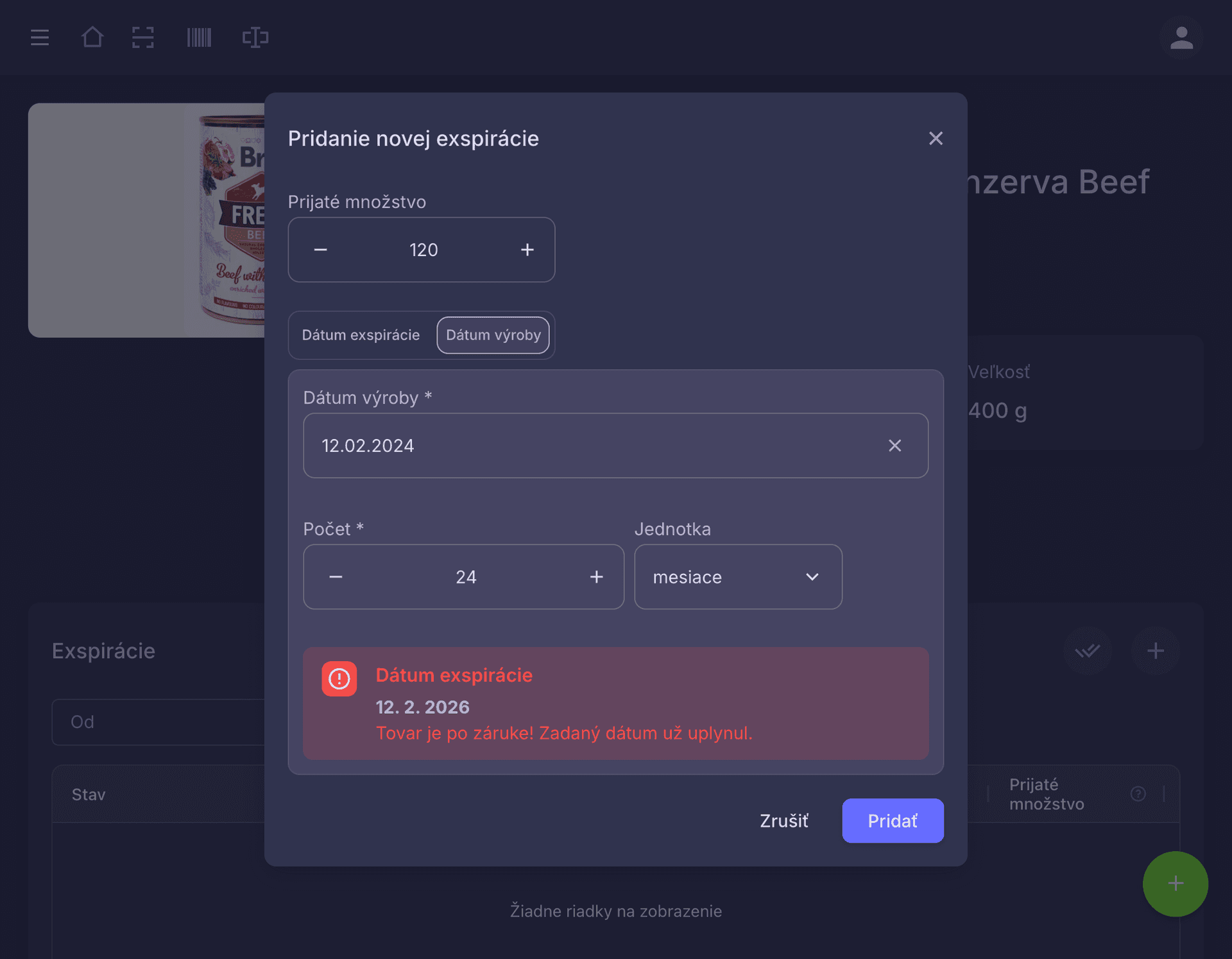This screenshot has width=1232, height=959.
Task: Go to the home icon
Action: tap(92, 37)
